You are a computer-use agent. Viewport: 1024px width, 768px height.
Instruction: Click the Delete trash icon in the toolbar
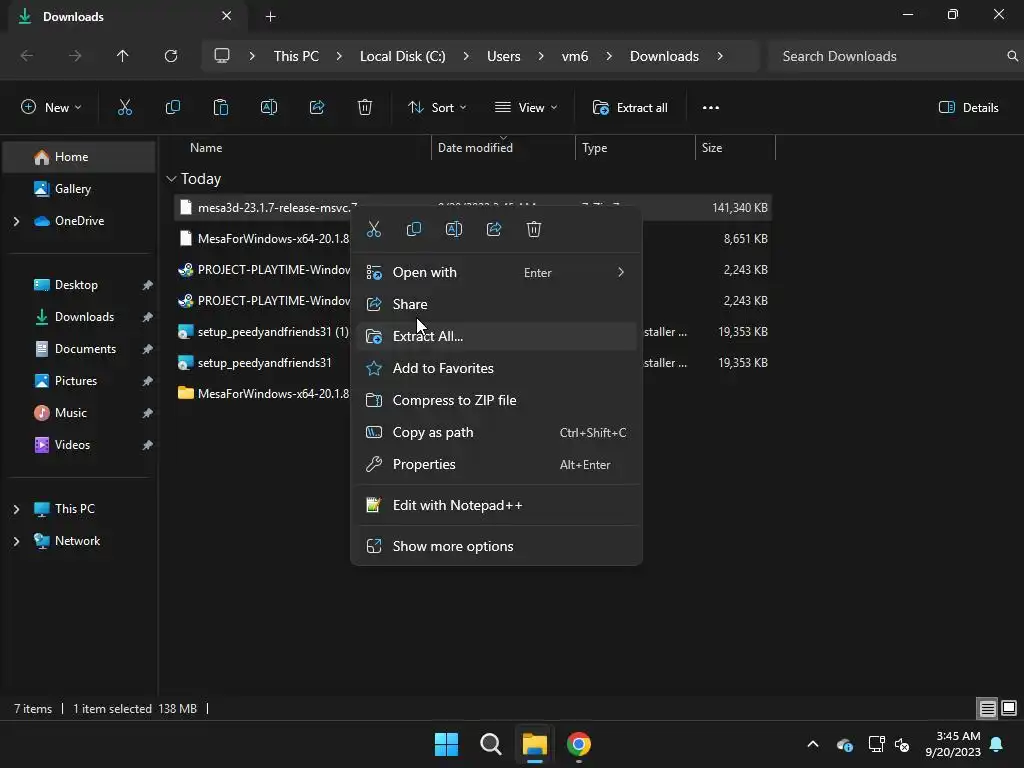pos(365,108)
